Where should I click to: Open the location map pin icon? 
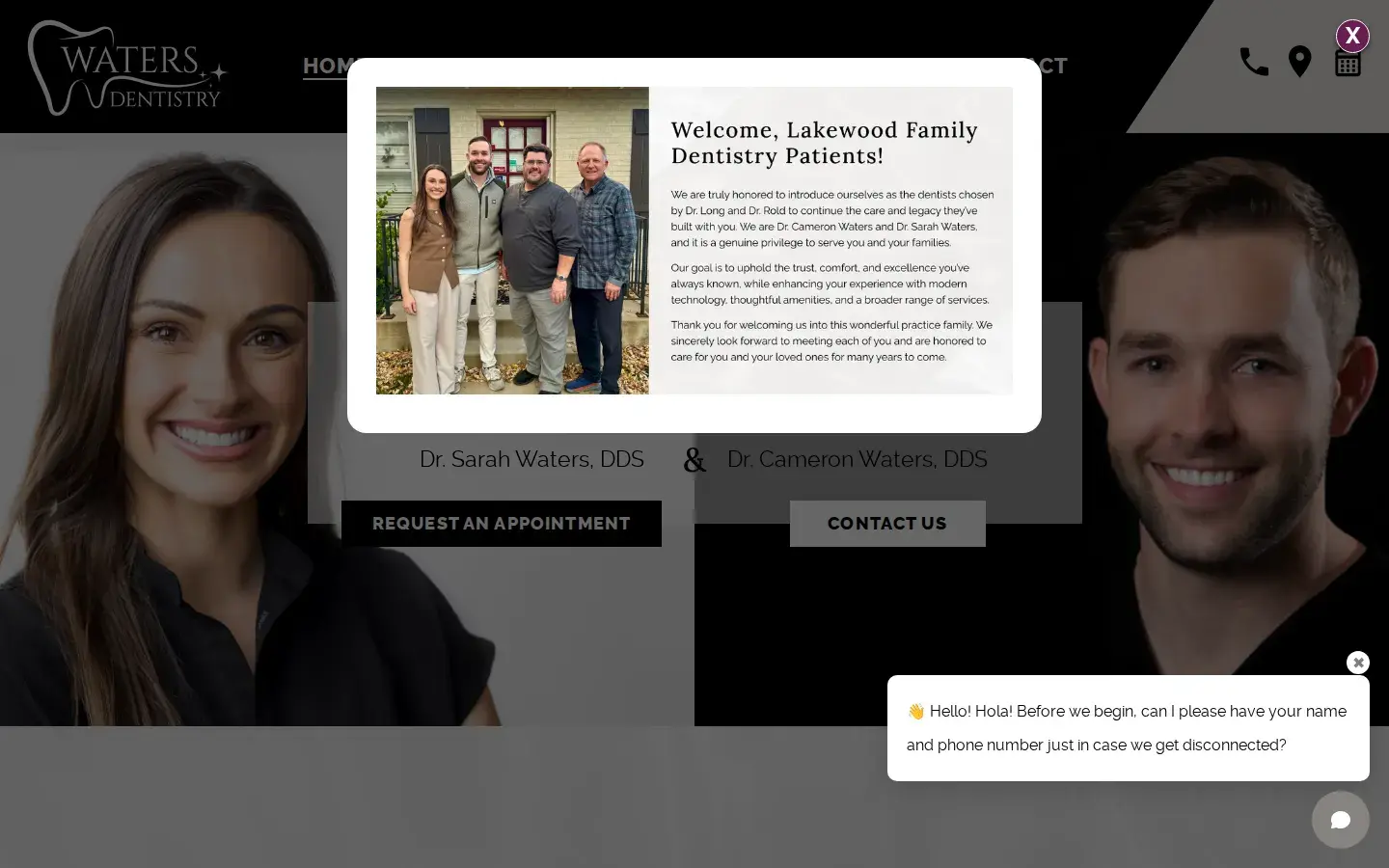tap(1300, 62)
